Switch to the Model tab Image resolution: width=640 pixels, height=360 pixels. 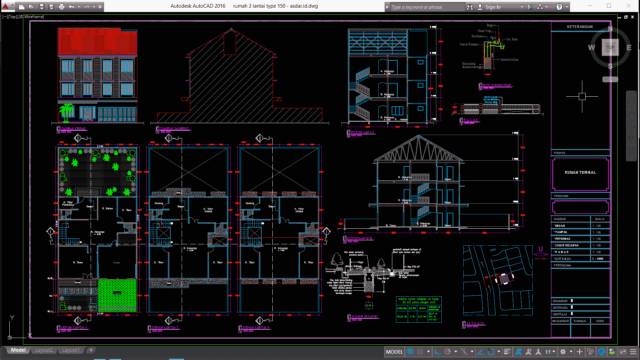[x=18, y=350]
